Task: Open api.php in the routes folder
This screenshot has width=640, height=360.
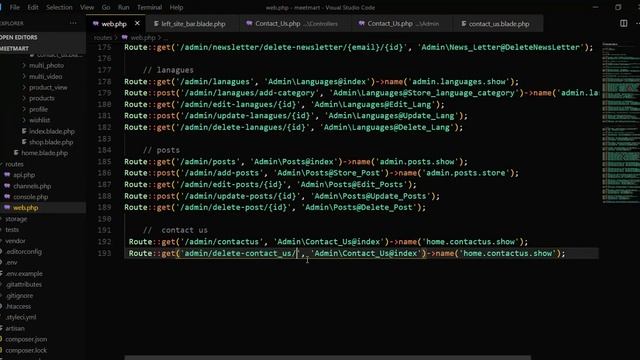Action: (x=24, y=175)
